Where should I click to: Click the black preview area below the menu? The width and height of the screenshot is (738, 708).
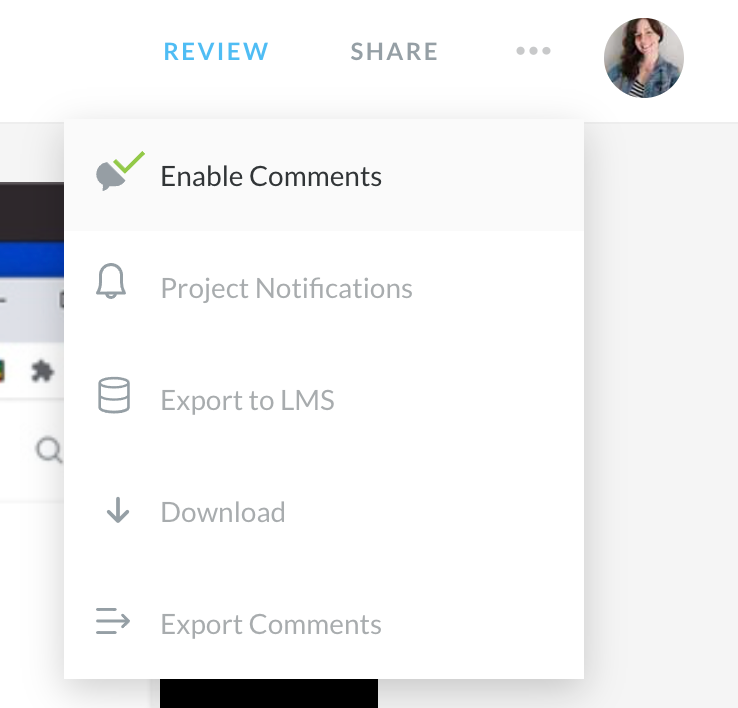pos(268,694)
